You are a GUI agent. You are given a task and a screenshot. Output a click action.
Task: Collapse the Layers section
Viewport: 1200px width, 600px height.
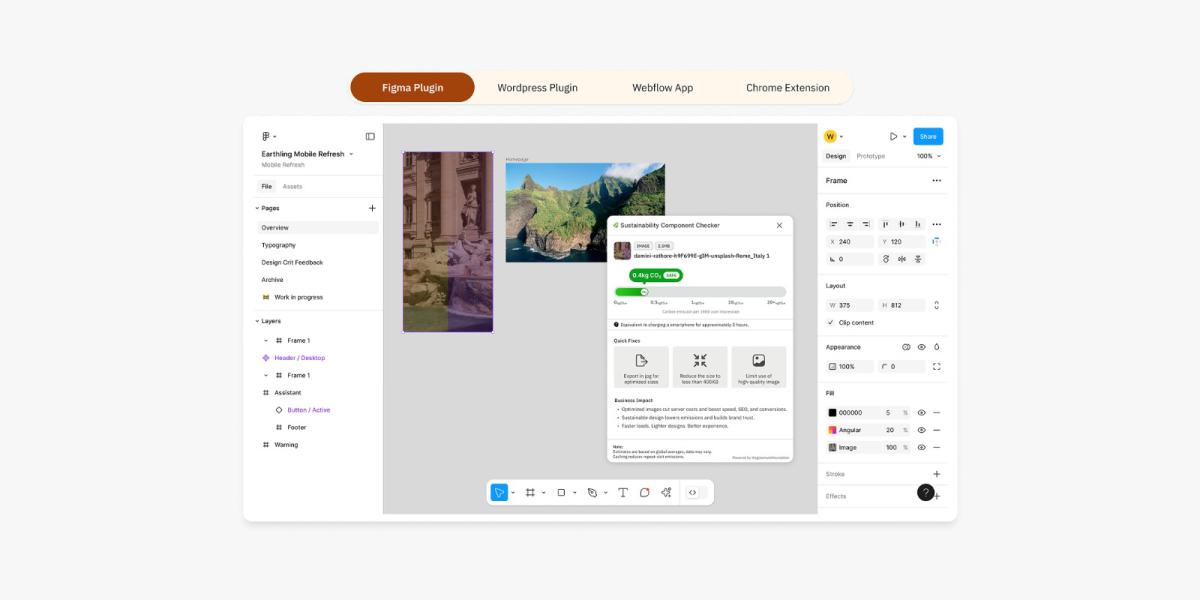click(257, 321)
